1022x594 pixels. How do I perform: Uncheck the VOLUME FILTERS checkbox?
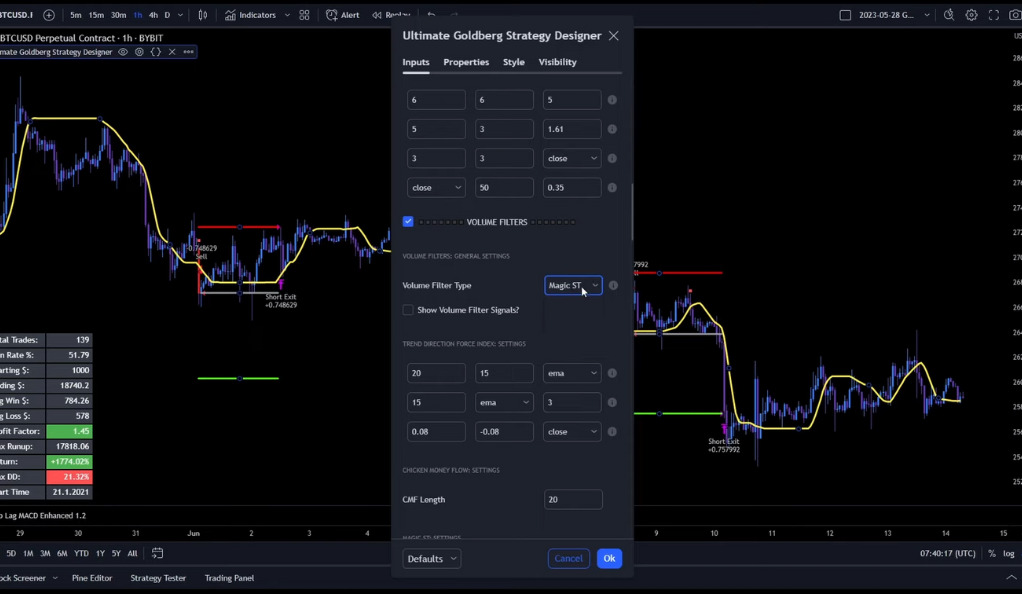point(408,222)
